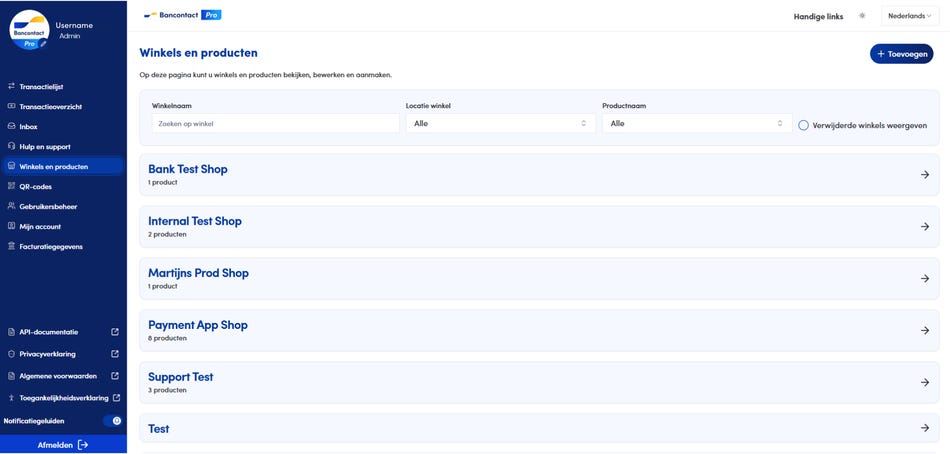The width and height of the screenshot is (950, 454).
Task: Open the Locatie winkel dropdown
Action: [500, 124]
